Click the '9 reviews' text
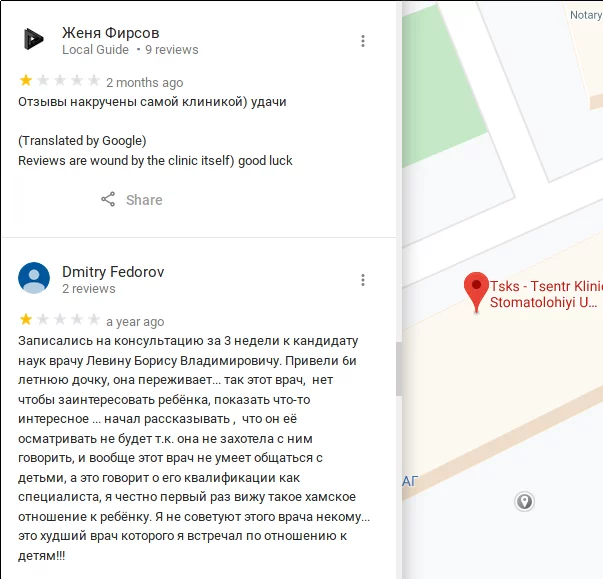603x579 pixels. pos(172,50)
